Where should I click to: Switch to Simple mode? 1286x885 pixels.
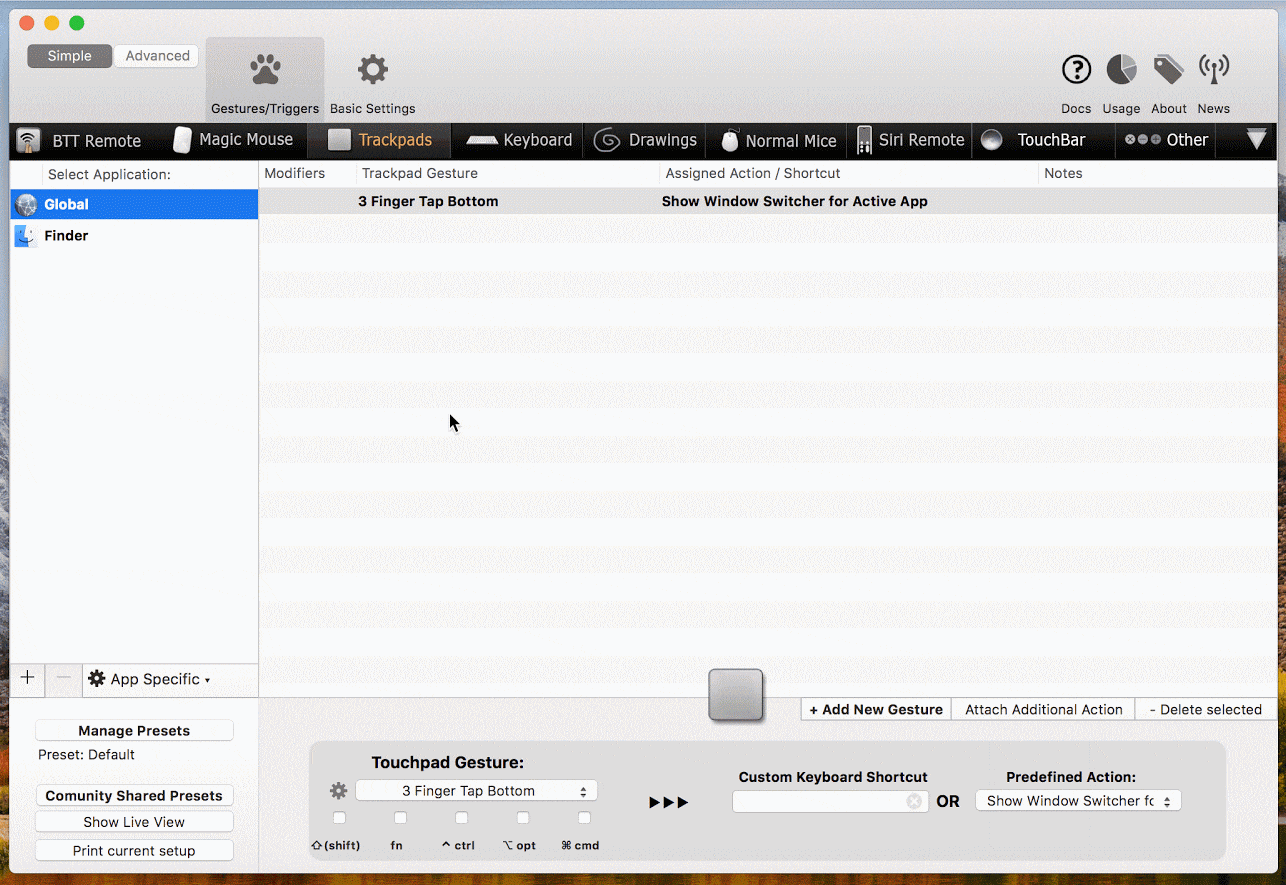(69, 56)
